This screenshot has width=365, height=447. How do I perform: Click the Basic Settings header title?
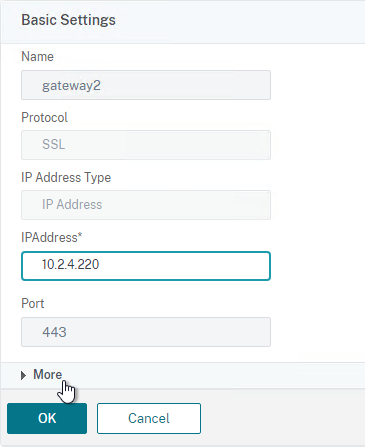coord(68,20)
